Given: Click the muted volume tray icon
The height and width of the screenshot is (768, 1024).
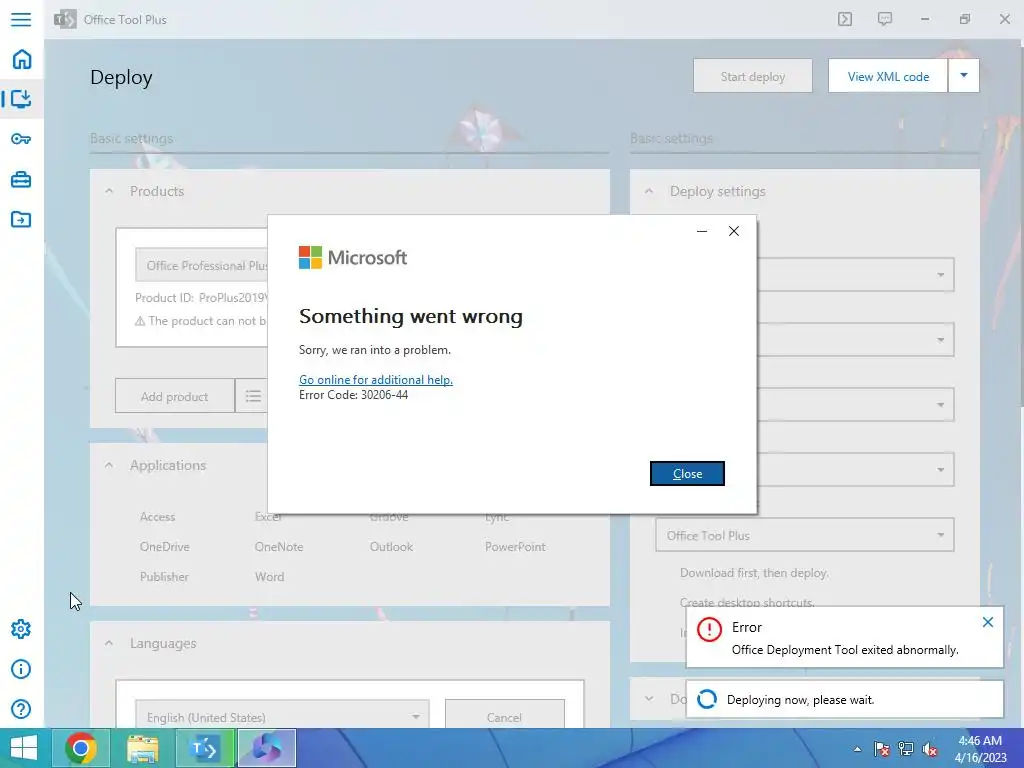Looking at the screenshot, I should point(930,749).
